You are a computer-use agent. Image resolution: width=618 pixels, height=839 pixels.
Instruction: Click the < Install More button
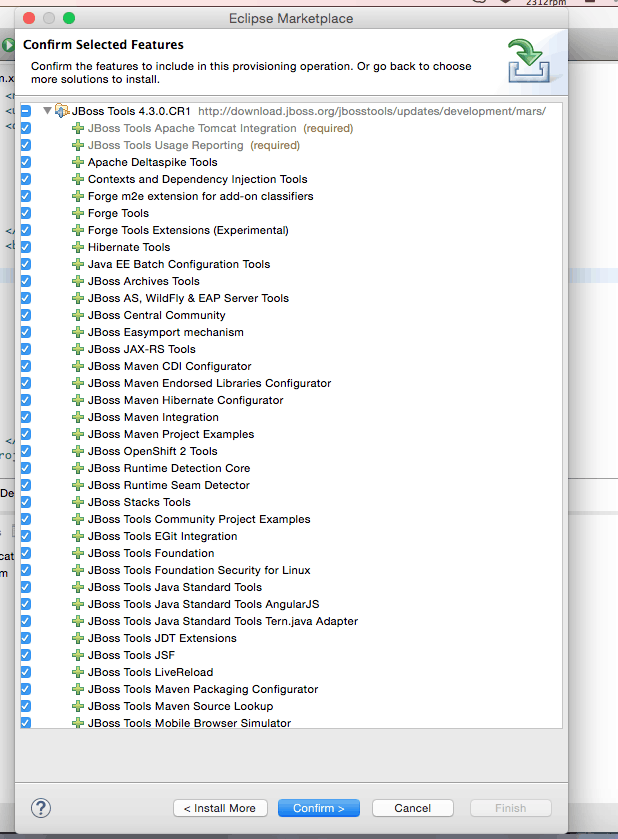[x=220, y=808]
